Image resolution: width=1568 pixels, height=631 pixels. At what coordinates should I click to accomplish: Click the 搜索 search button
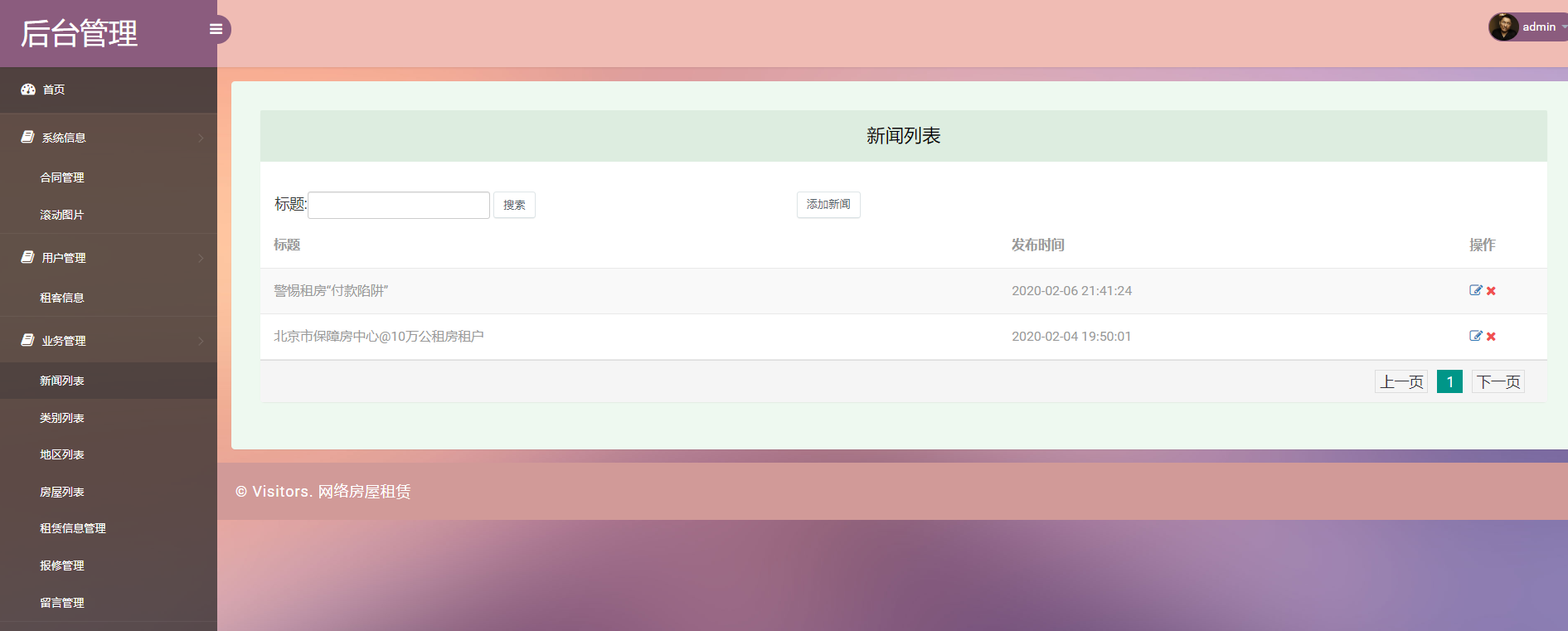click(514, 205)
